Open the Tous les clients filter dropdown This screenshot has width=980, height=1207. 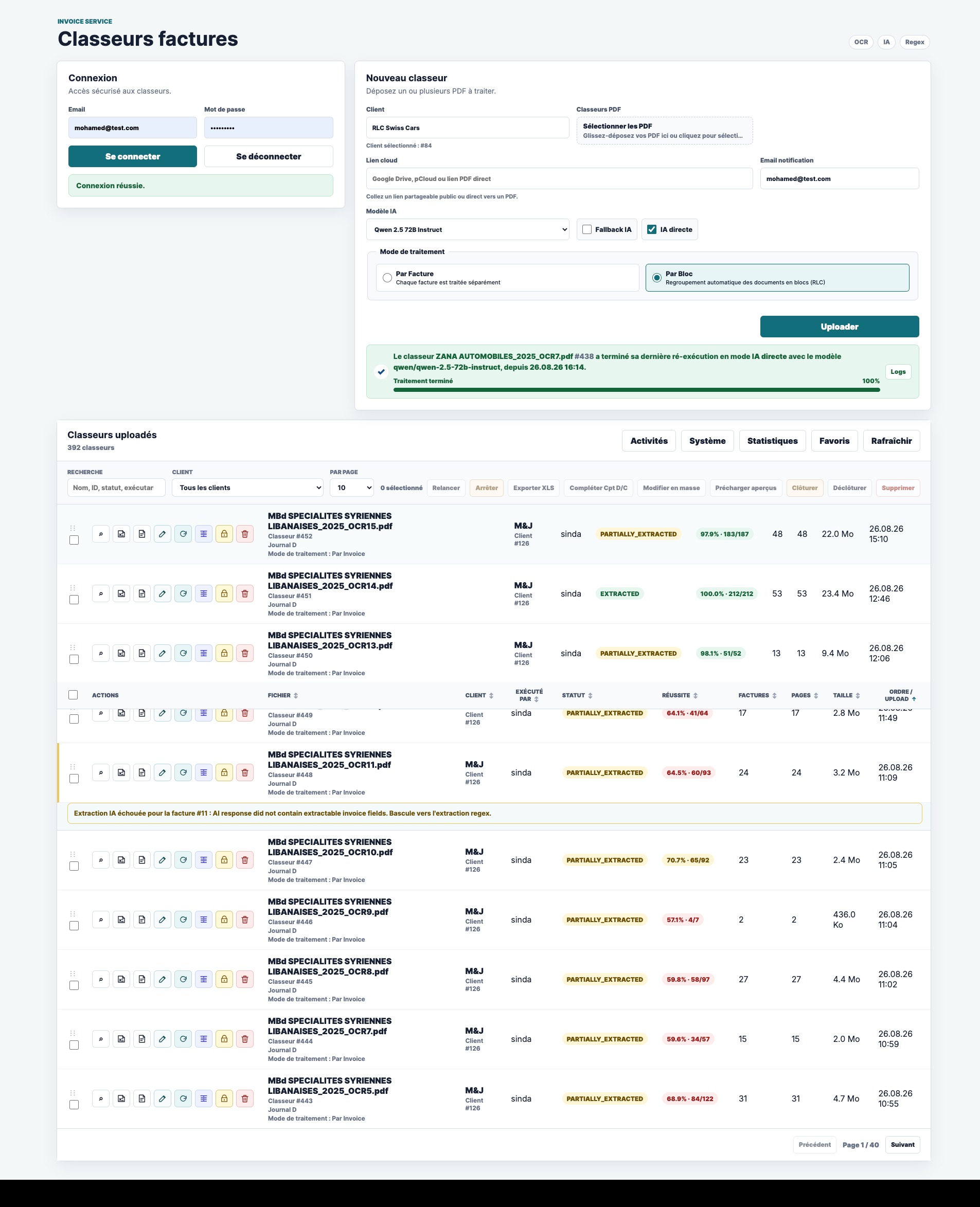[x=247, y=488]
